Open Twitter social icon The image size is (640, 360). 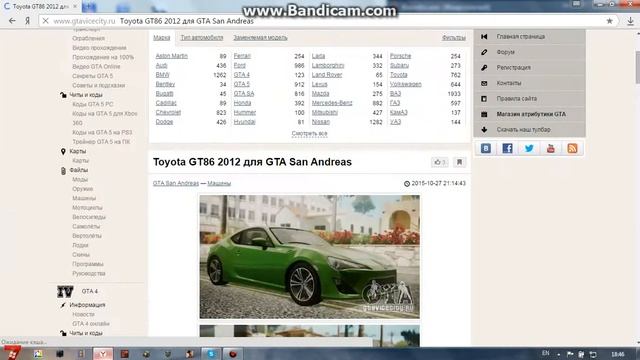(x=529, y=148)
